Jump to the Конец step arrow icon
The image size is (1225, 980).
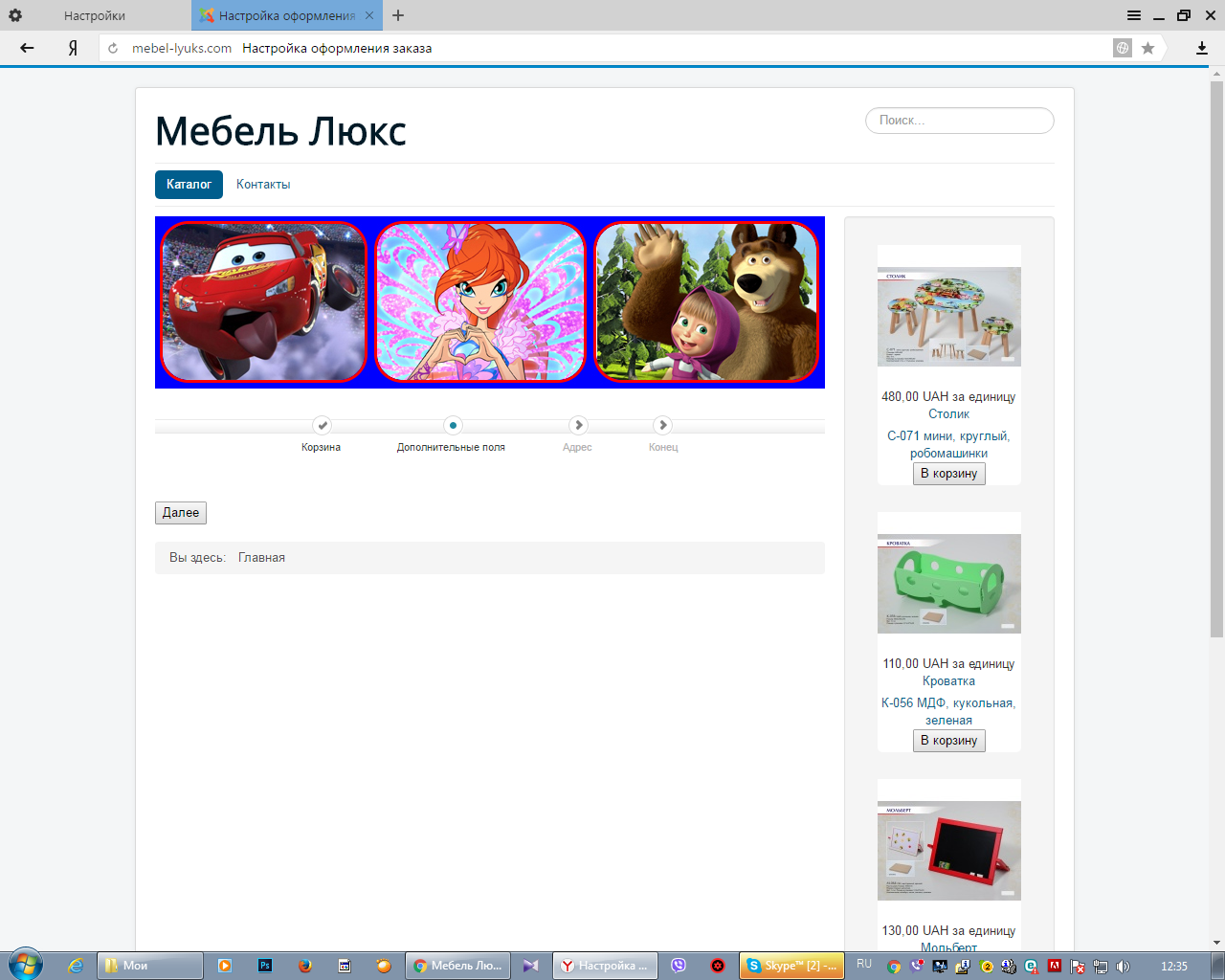pyautogui.click(x=662, y=425)
